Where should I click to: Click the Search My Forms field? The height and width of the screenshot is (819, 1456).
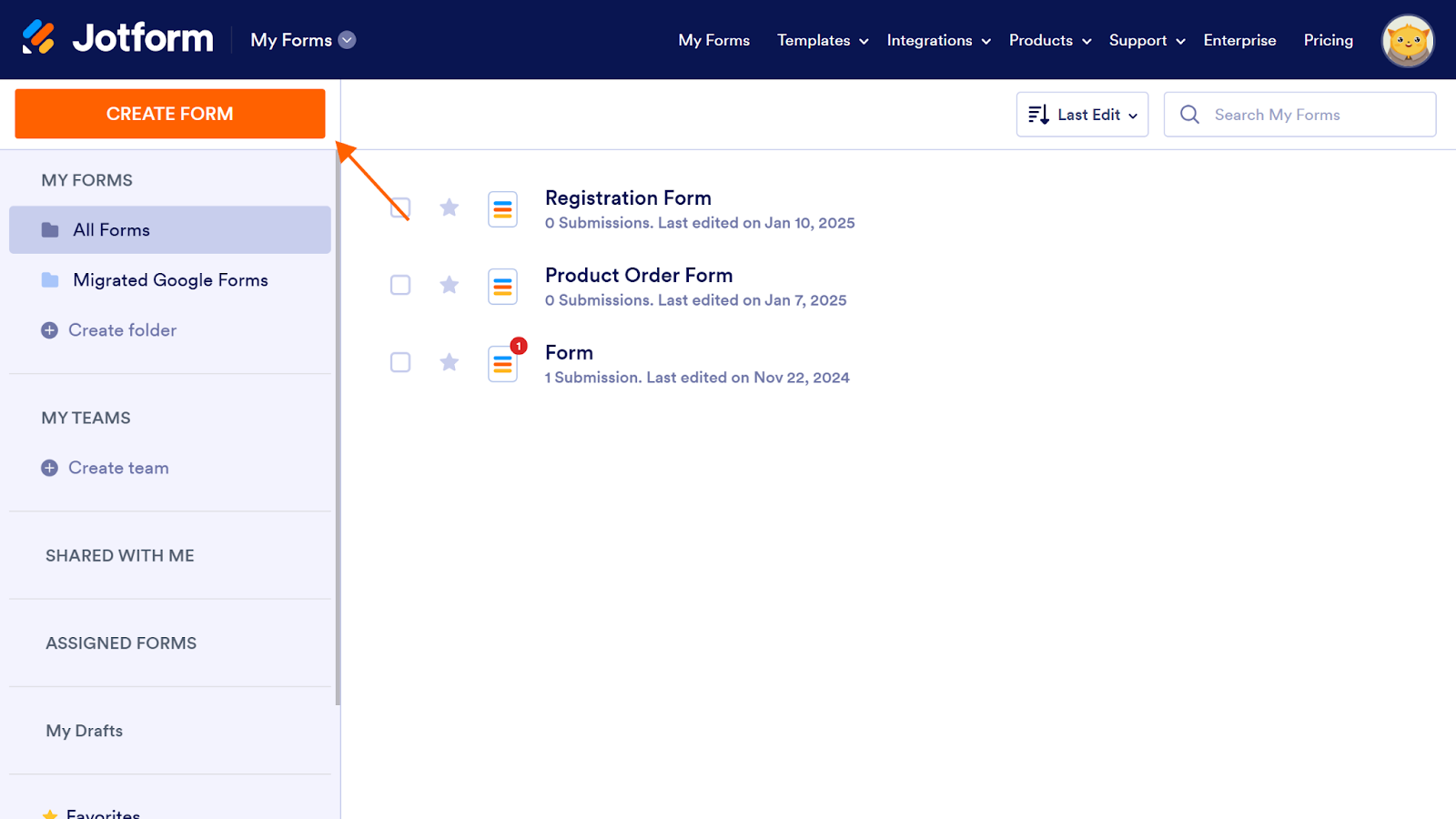[x=1310, y=115]
